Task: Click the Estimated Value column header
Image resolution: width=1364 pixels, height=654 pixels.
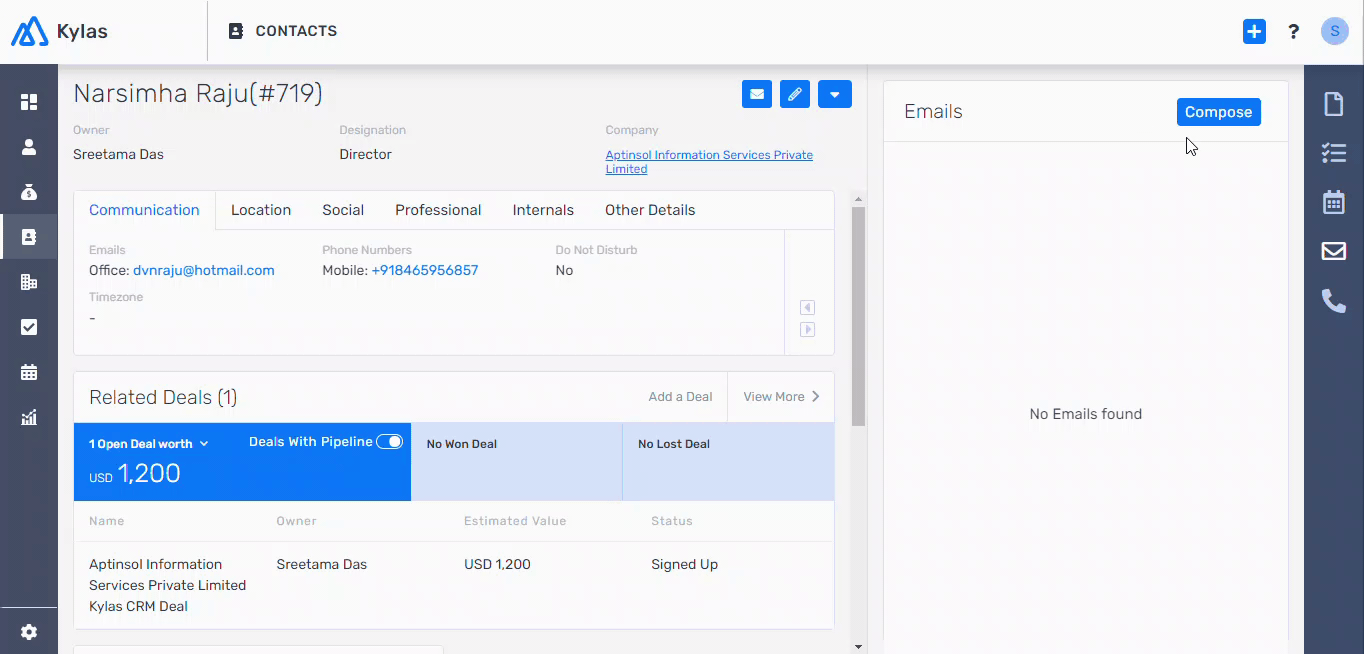Action: [515, 521]
